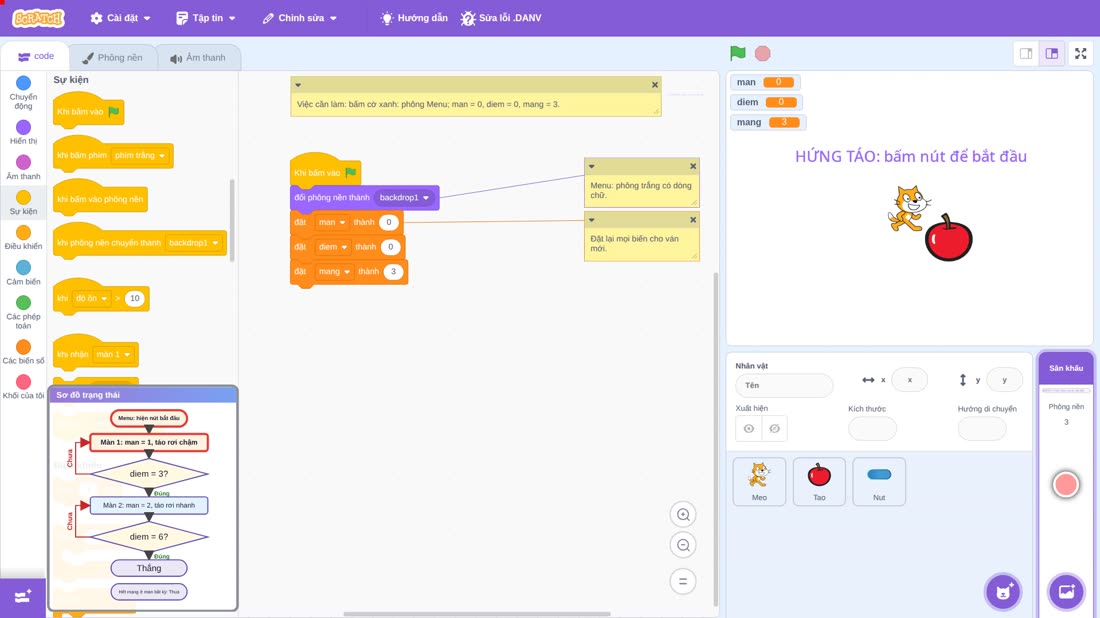Switch to small stage layout
This screenshot has height=618, width=1100.
pyautogui.click(x=1026, y=53)
